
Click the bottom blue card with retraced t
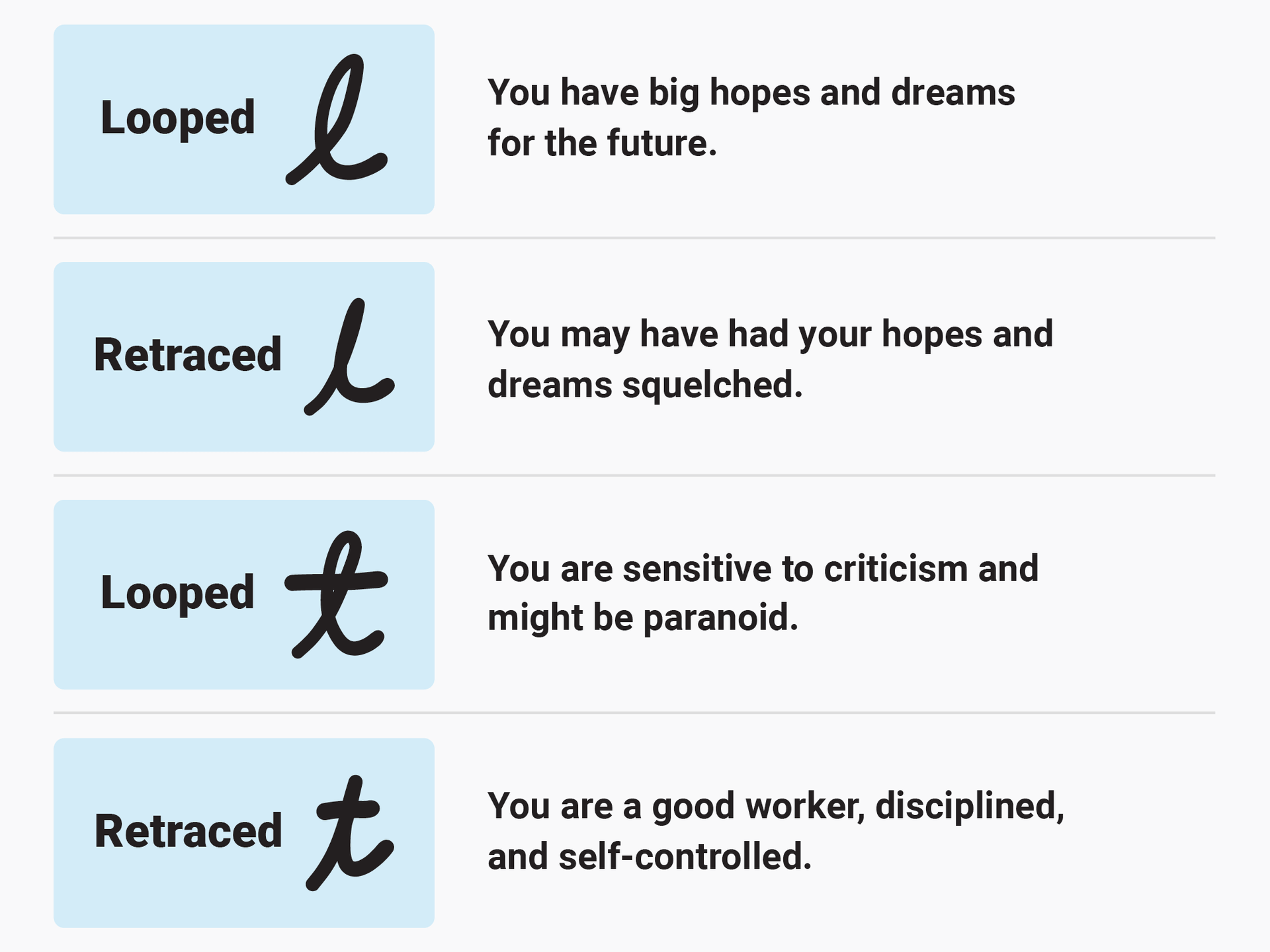[244, 833]
